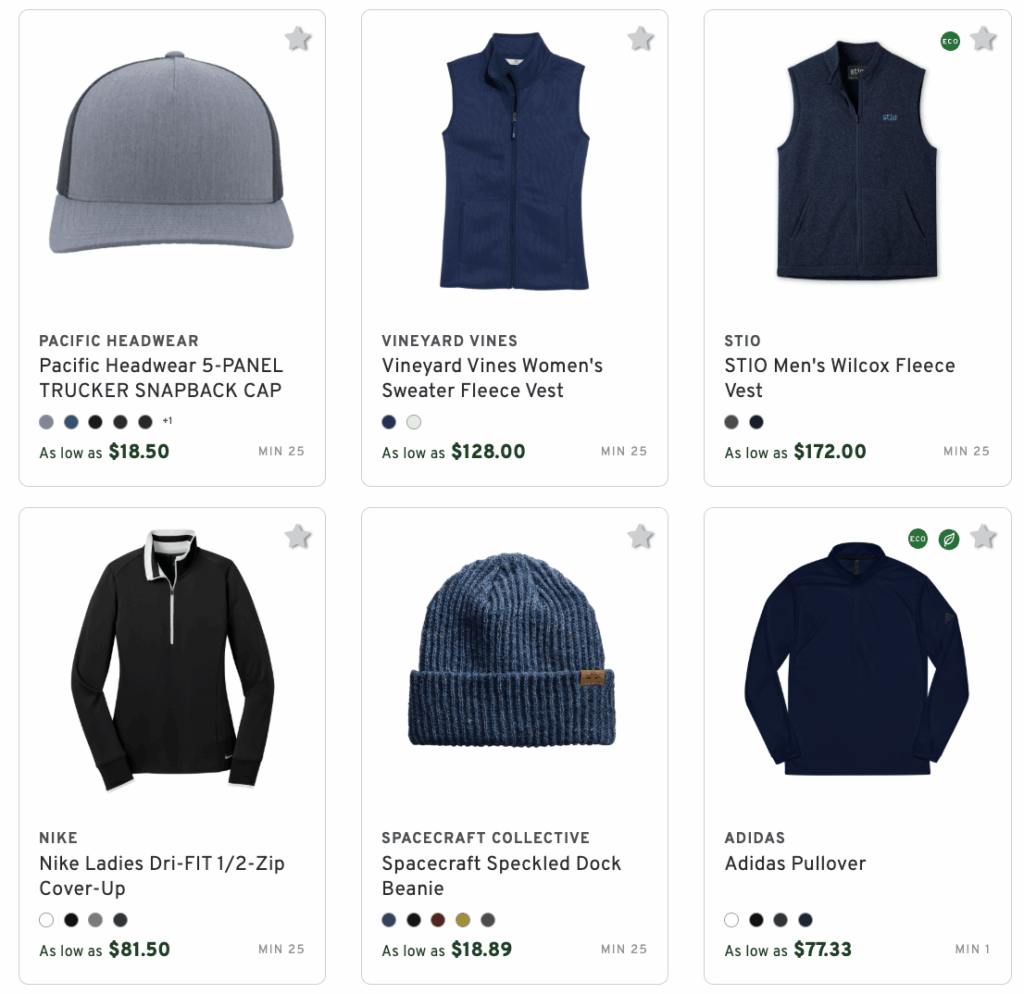1024x994 pixels.
Task: Select the navy swatch on Vineyard Vines vest
Action: [x=388, y=422]
